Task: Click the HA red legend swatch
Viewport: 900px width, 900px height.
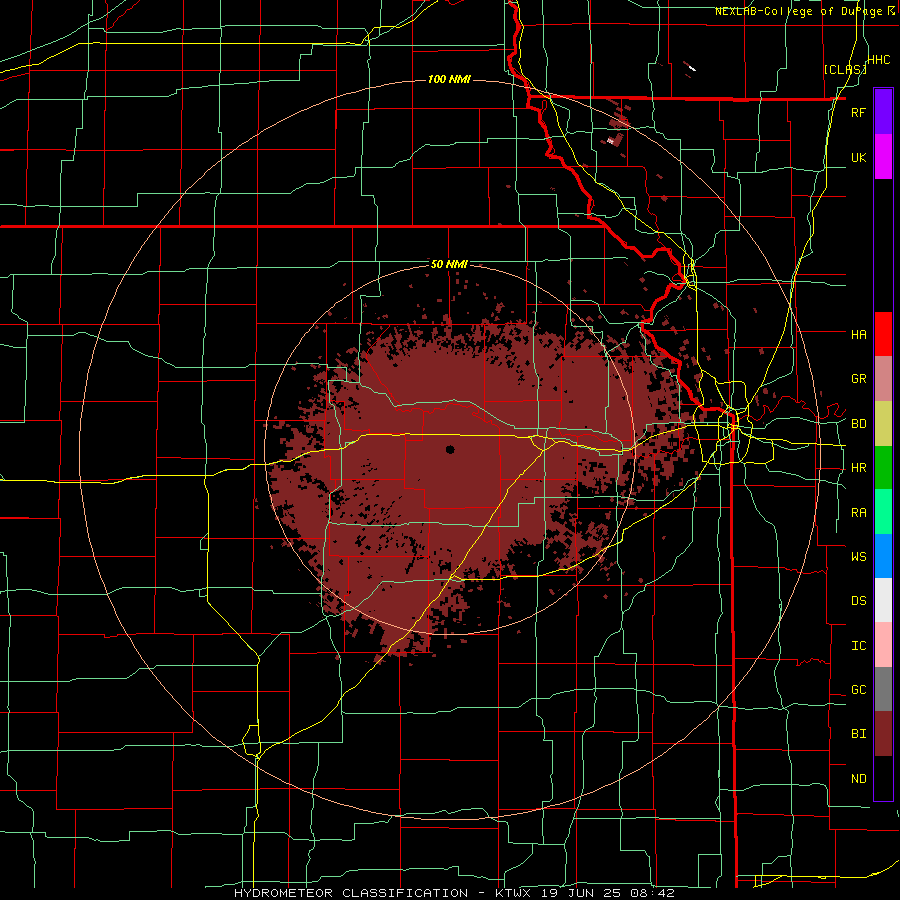Action: point(883,334)
